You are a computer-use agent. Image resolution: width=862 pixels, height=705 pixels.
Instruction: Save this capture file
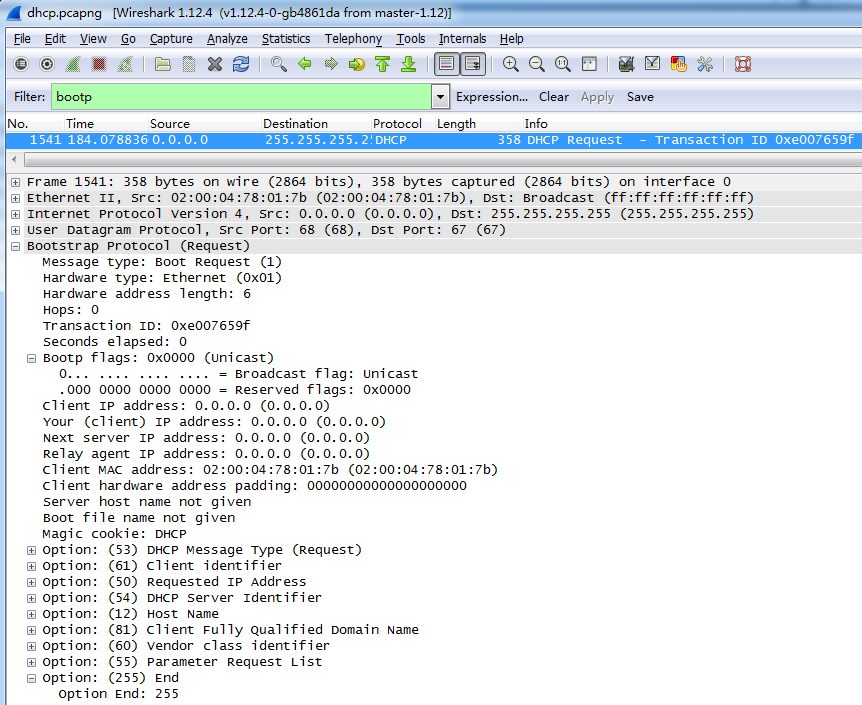click(189, 64)
